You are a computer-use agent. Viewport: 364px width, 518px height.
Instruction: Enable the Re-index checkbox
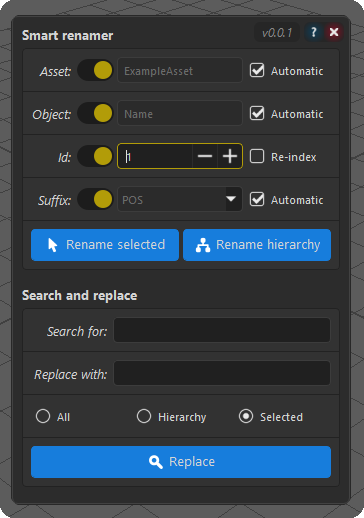pos(257,156)
